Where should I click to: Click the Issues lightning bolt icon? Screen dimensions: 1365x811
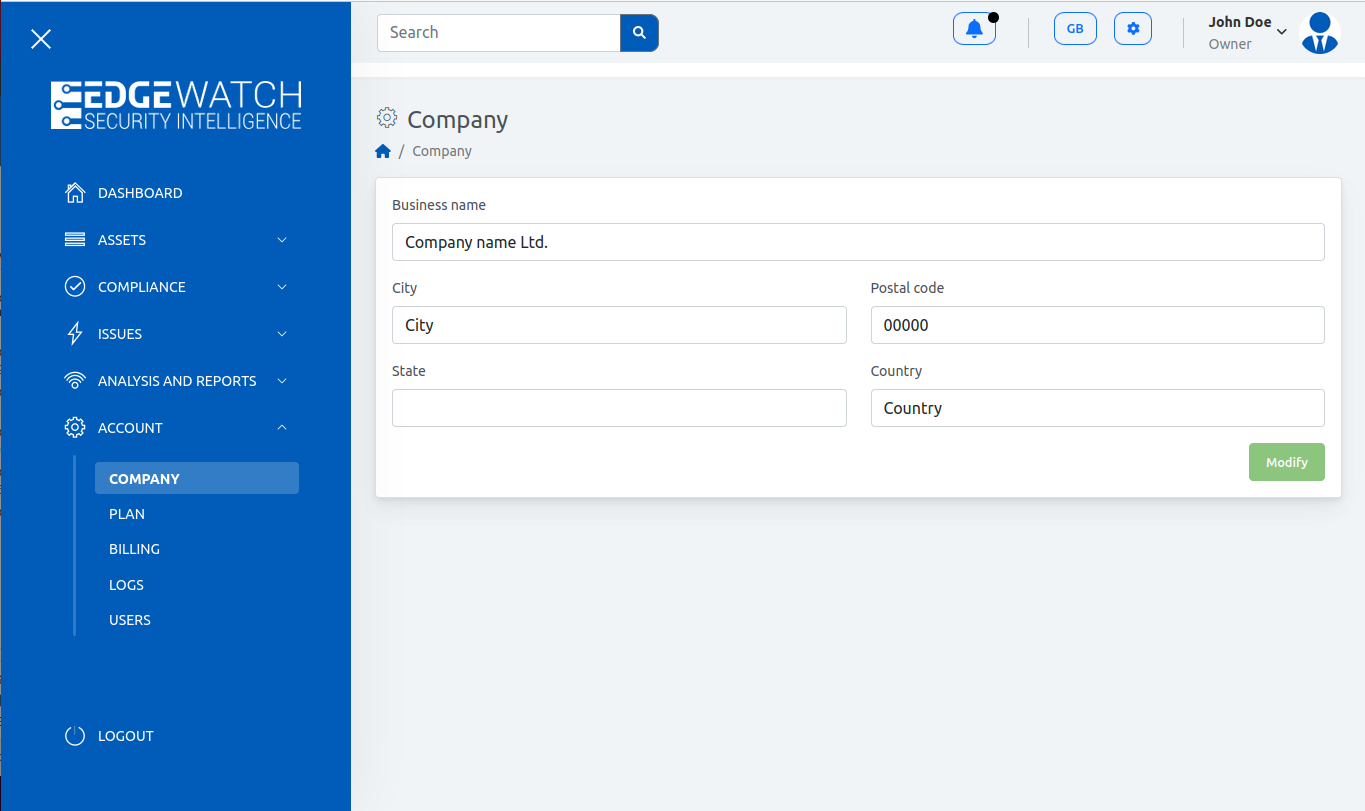[75, 334]
